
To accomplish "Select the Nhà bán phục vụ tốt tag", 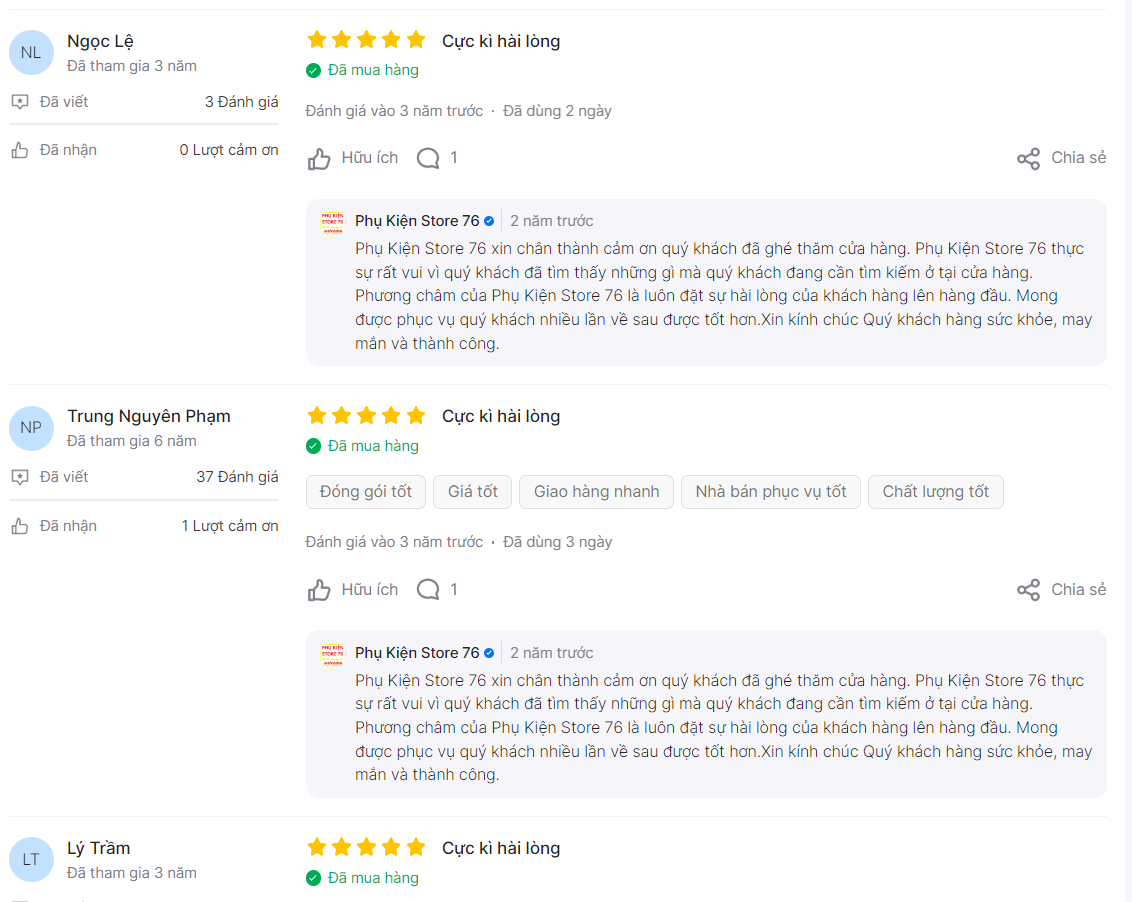I will pos(770,492).
